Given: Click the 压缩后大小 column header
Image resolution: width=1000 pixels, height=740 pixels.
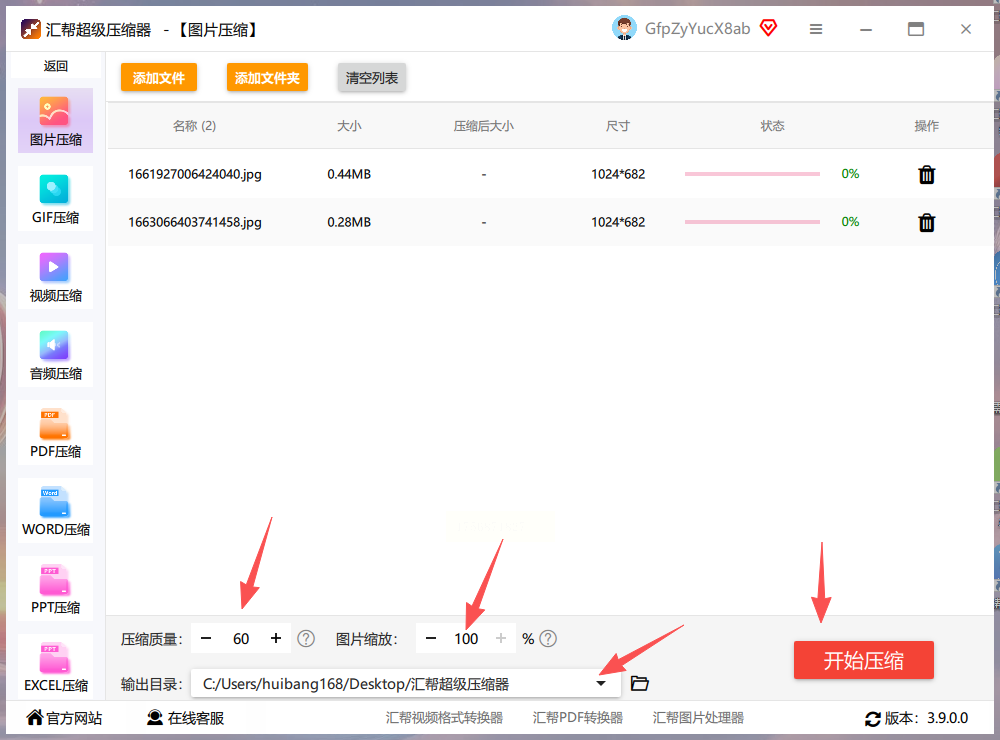Looking at the screenshot, I should point(483,126).
